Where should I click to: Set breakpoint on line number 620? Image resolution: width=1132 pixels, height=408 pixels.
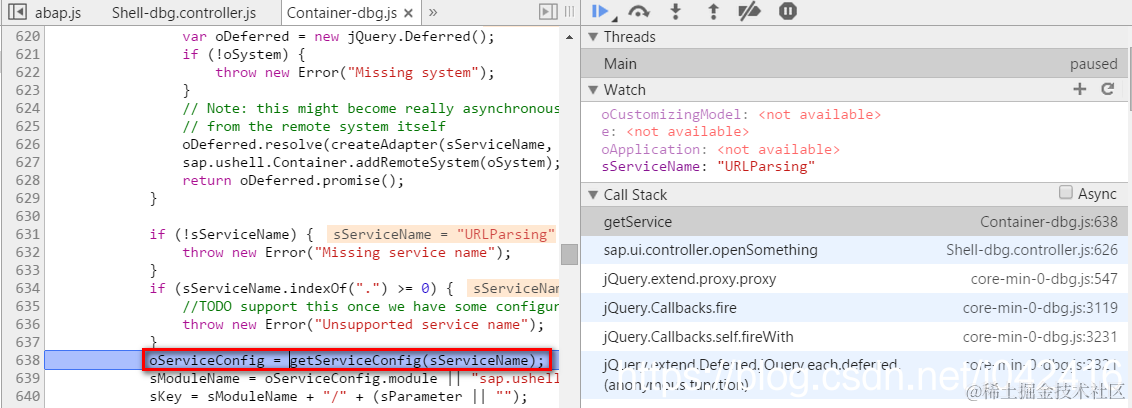tap(27, 36)
